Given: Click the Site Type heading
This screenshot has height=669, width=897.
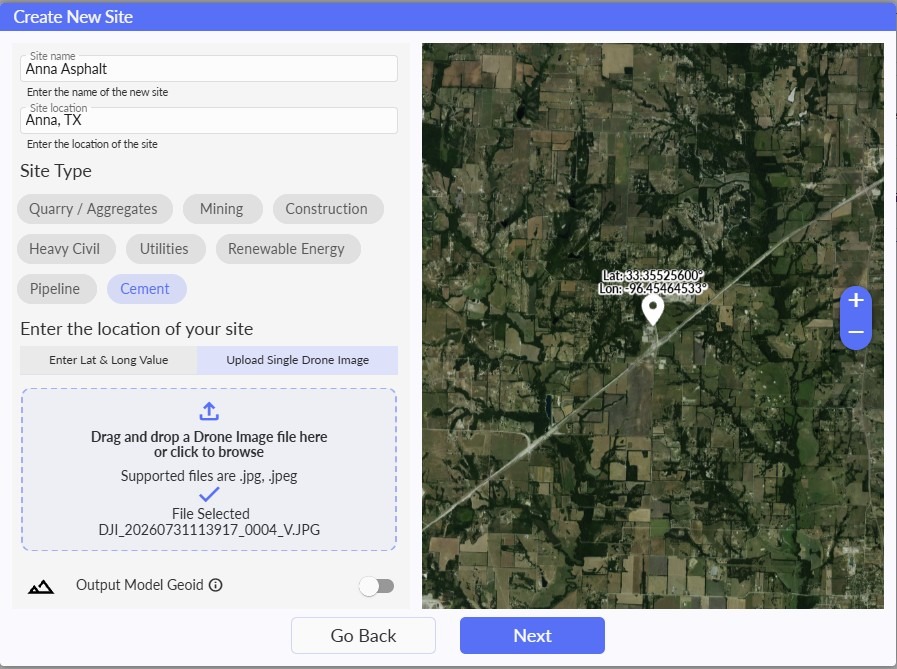Looking at the screenshot, I should (x=56, y=171).
